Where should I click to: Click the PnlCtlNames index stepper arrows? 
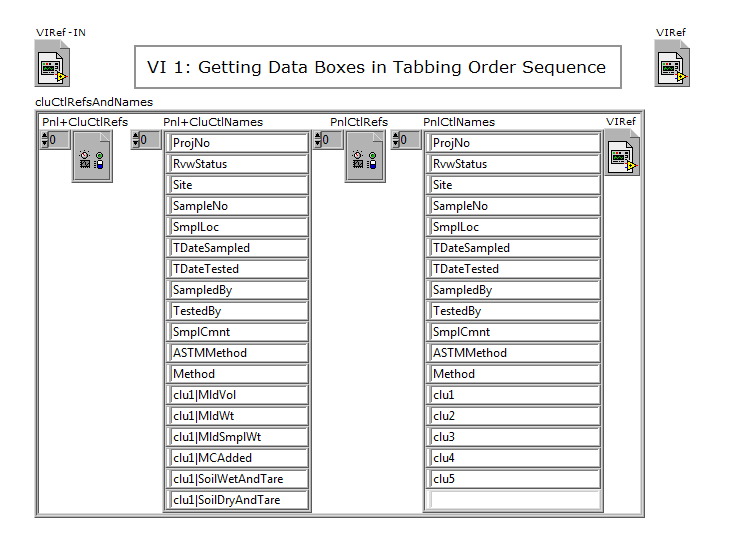(x=396, y=140)
